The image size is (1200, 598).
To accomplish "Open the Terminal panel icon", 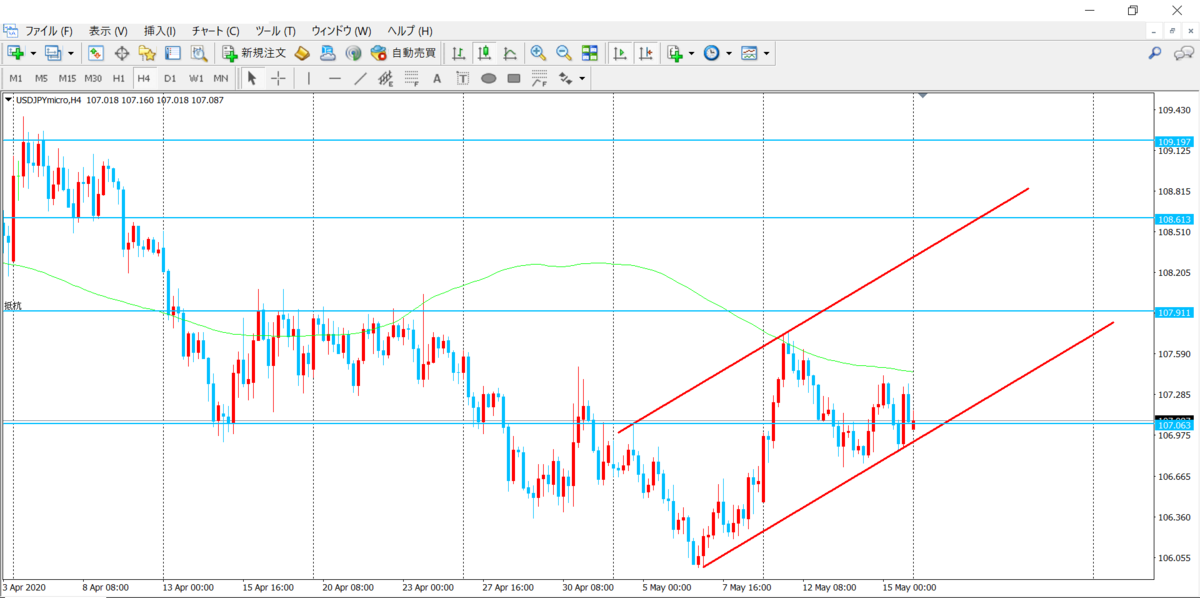I will click(172, 53).
